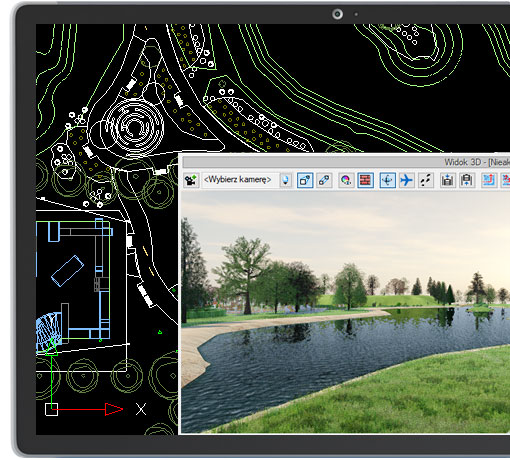Click the concentric circles feature in plan

coord(134,127)
